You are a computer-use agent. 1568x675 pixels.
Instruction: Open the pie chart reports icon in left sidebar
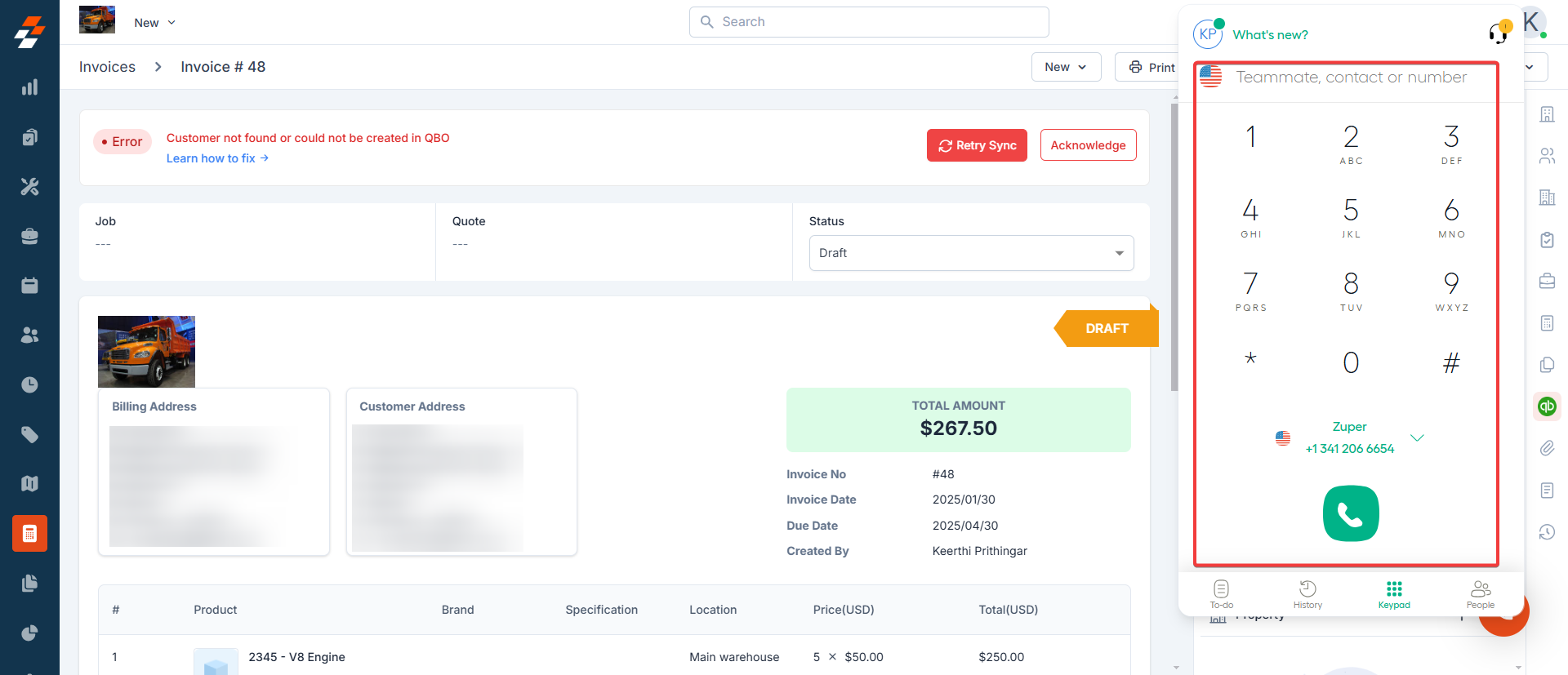point(29,633)
